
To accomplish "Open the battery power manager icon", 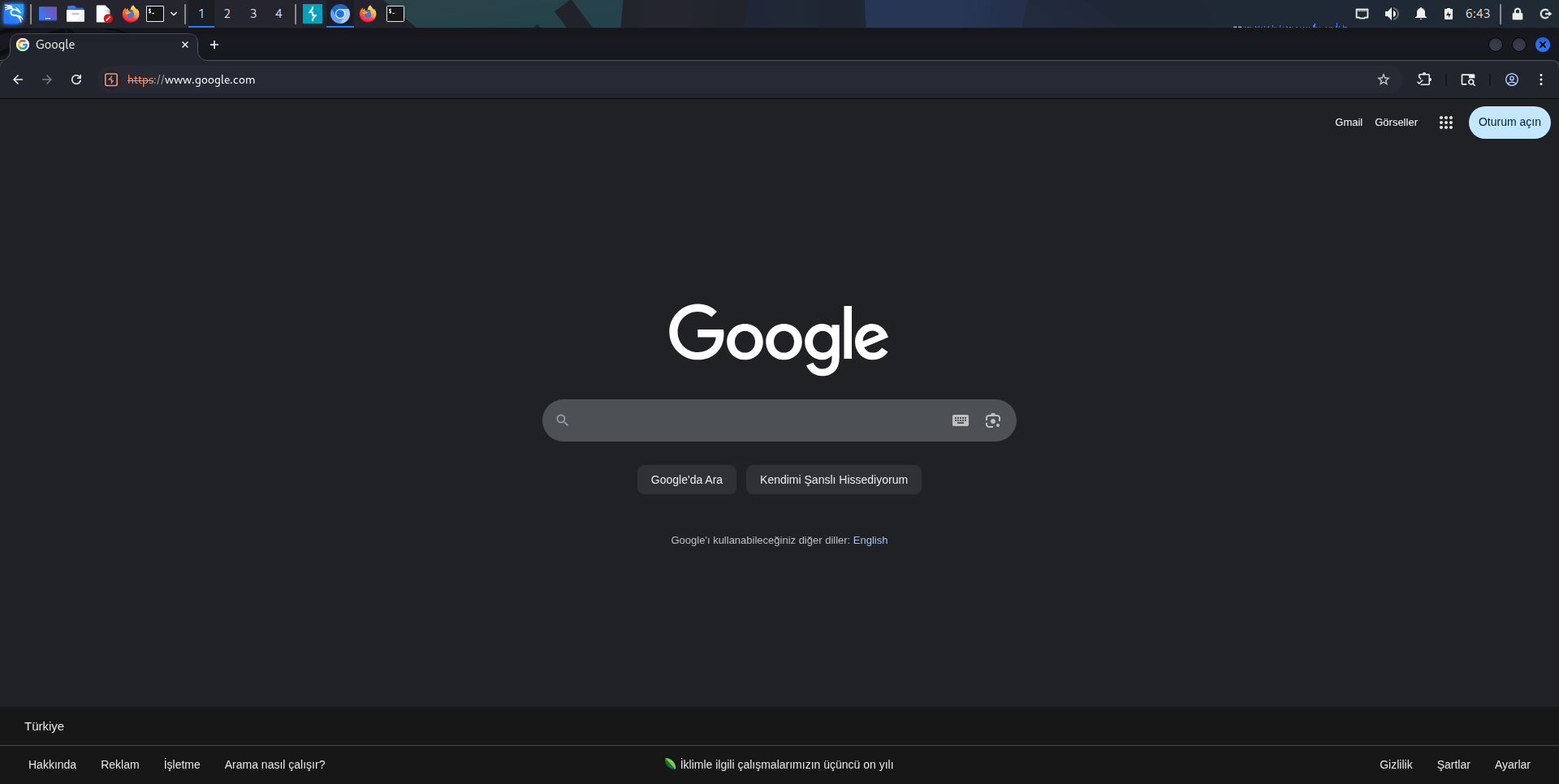I will (1449, 14).
